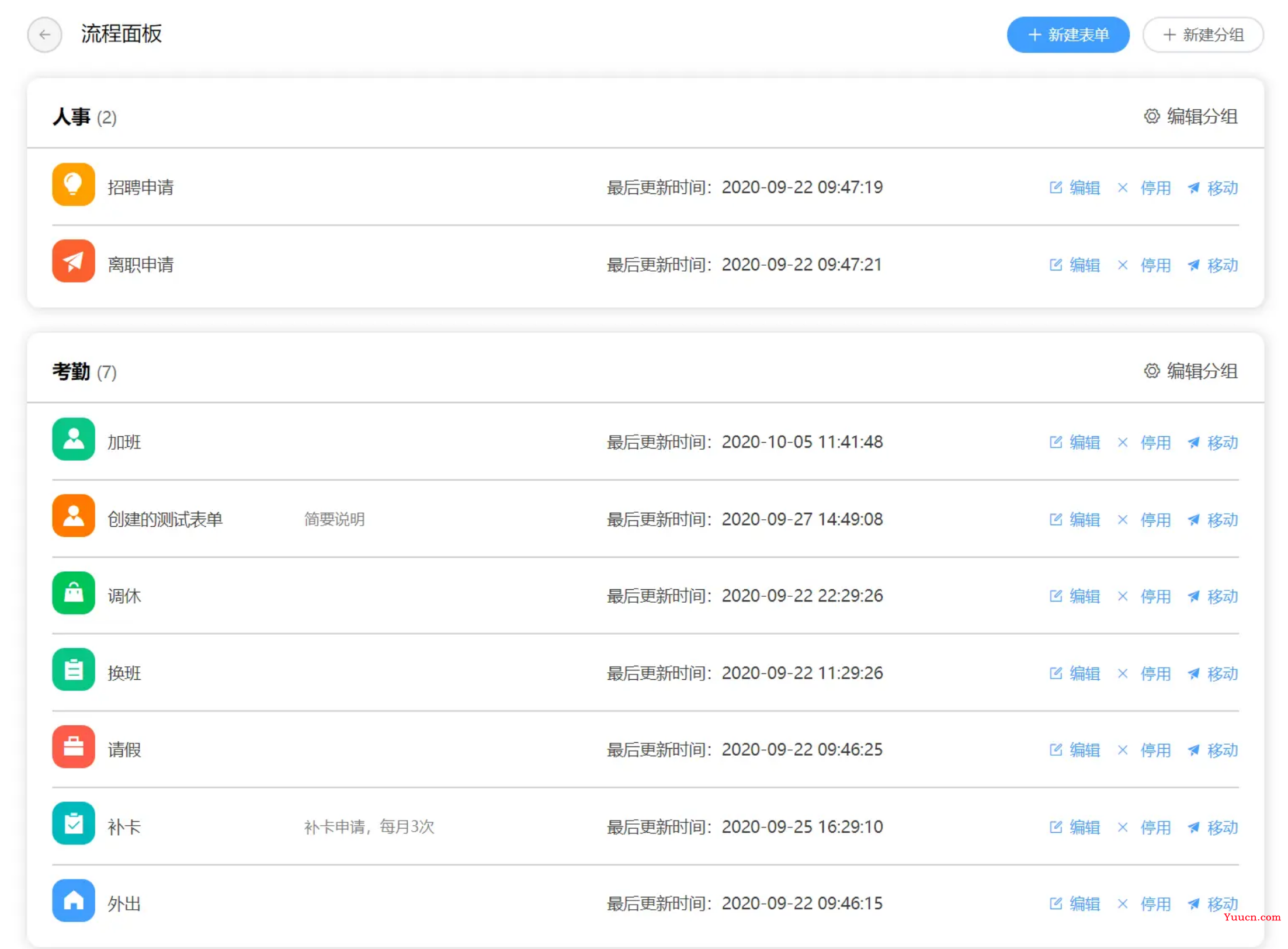The image size is (1288, 949).
Task: Click the 人事 group heading
Action: pyautogui.click(x=71, y=117)
